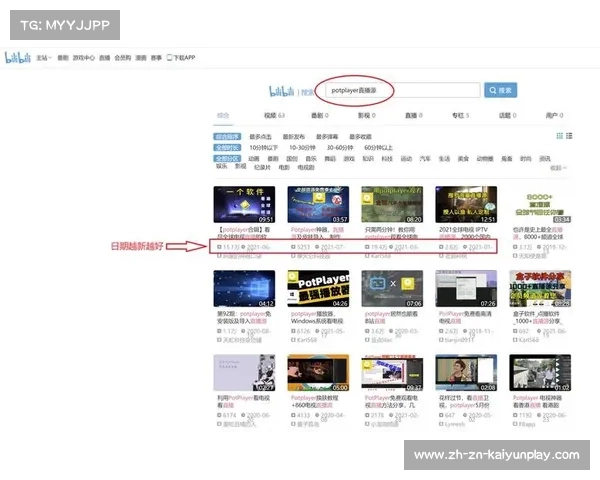Open the Potplayer 电视神器 video title
The image size is (600, 480).
click(538, 402)
